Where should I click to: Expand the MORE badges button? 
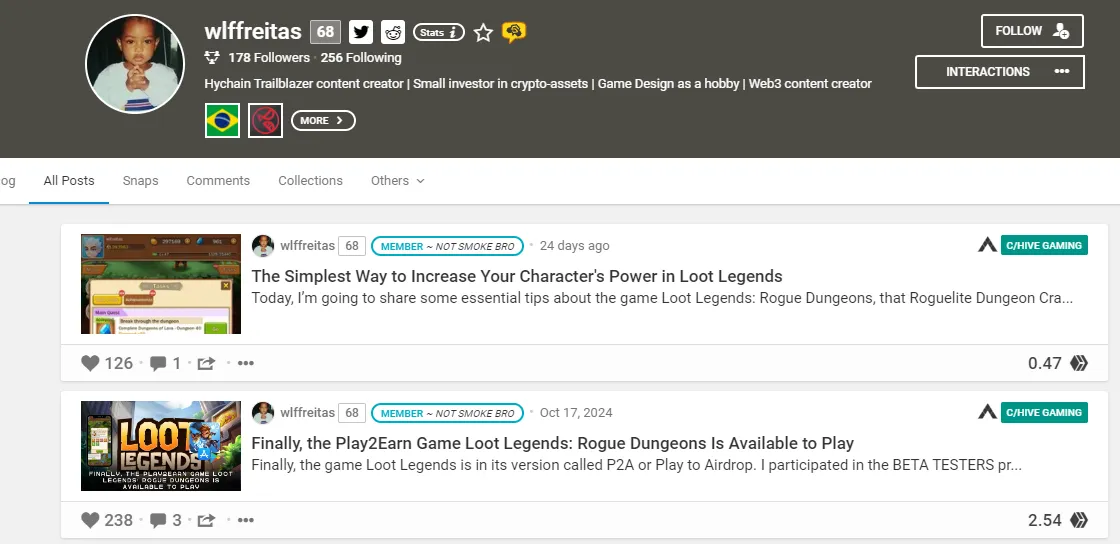[x=323, y=121]
